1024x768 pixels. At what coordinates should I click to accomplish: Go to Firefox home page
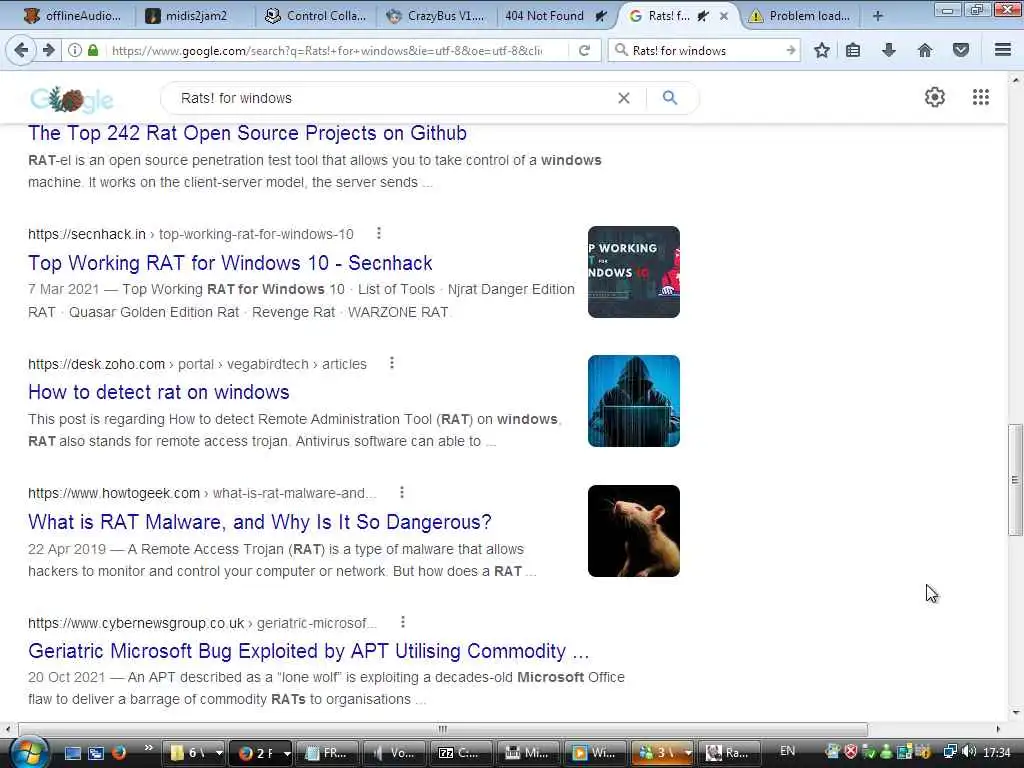pyautogui.click(x=925, y=50)
